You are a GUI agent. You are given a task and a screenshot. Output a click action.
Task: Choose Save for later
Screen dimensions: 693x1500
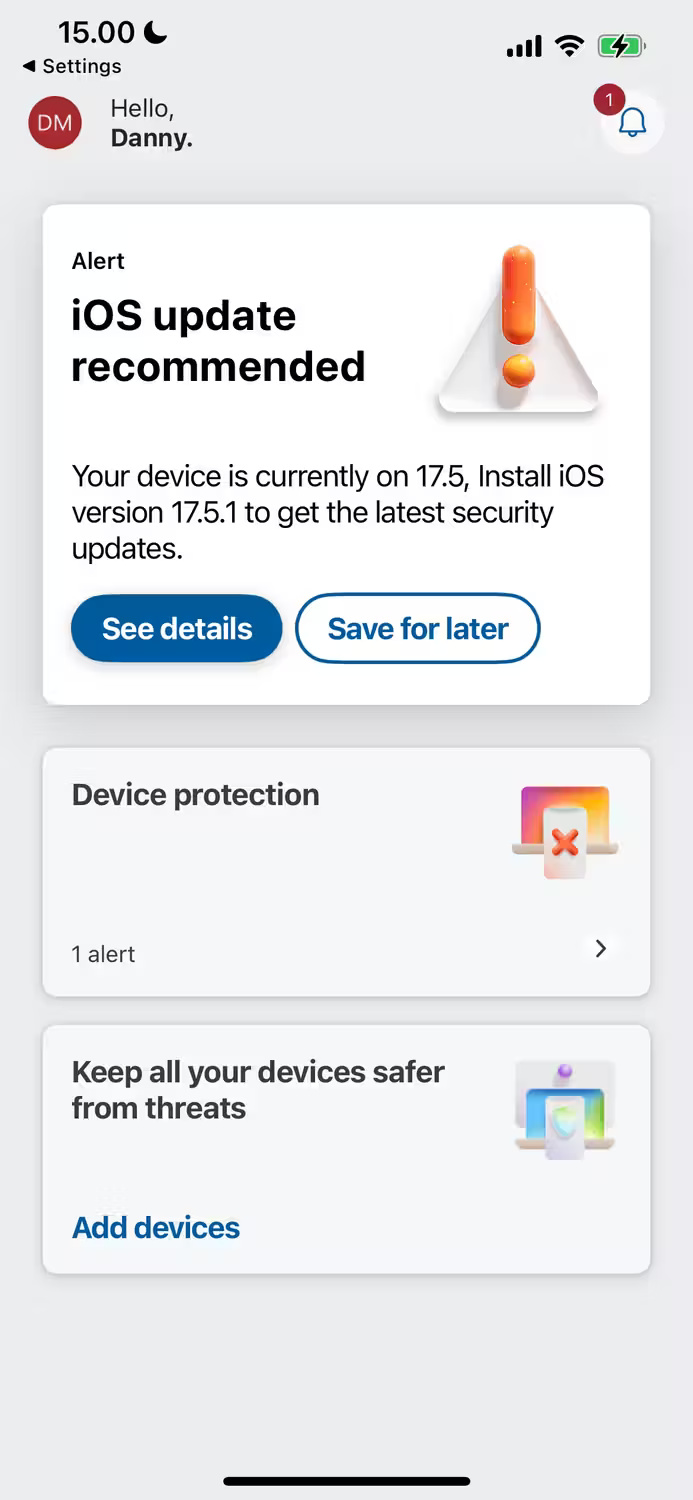click(418, 629)
